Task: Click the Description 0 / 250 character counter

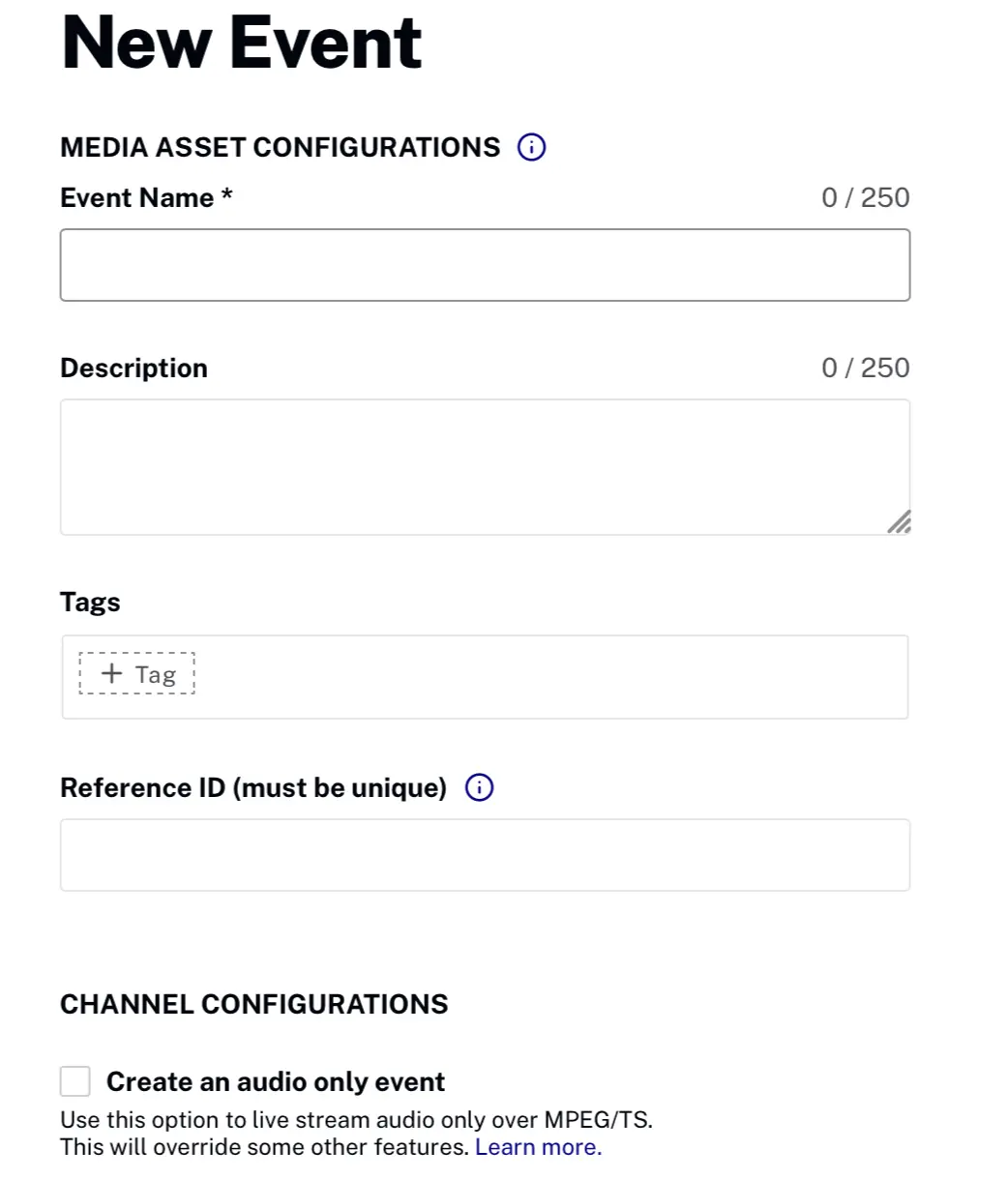Action: click(865, 368)
